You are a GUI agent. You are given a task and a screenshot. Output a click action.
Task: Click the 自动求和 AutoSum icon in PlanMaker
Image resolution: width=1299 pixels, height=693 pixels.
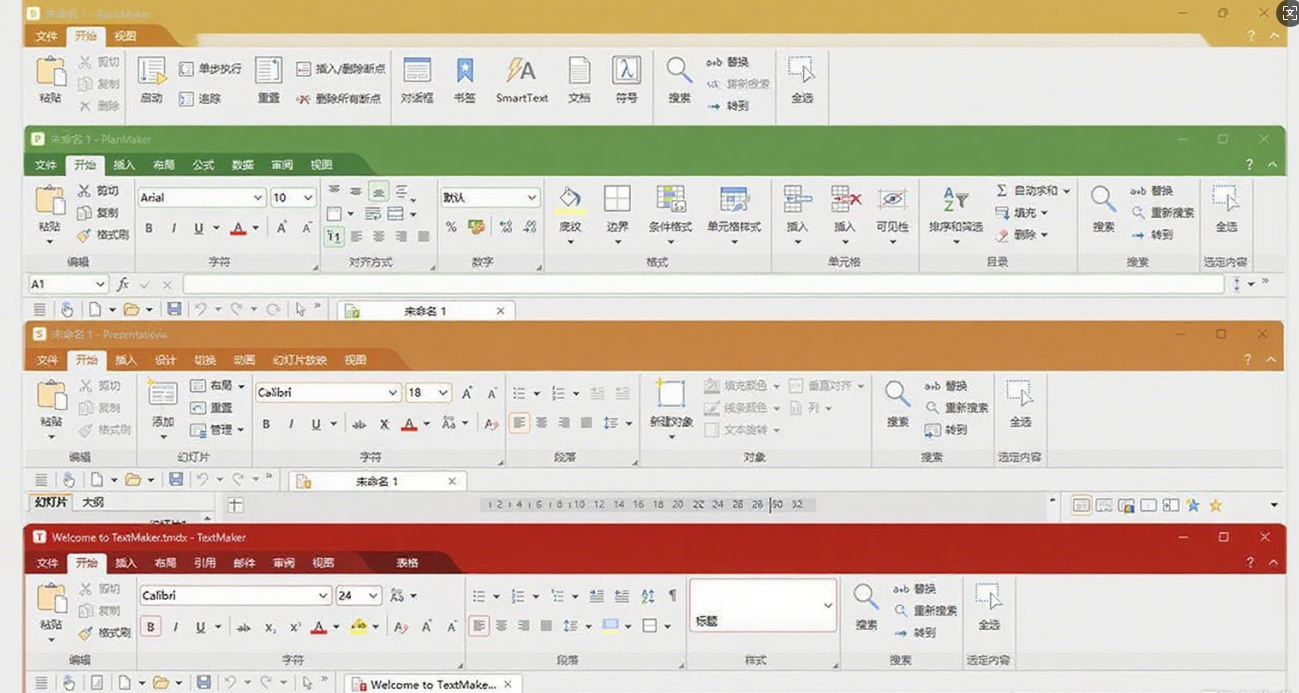pyautogui.click(x=1002, y=190)
